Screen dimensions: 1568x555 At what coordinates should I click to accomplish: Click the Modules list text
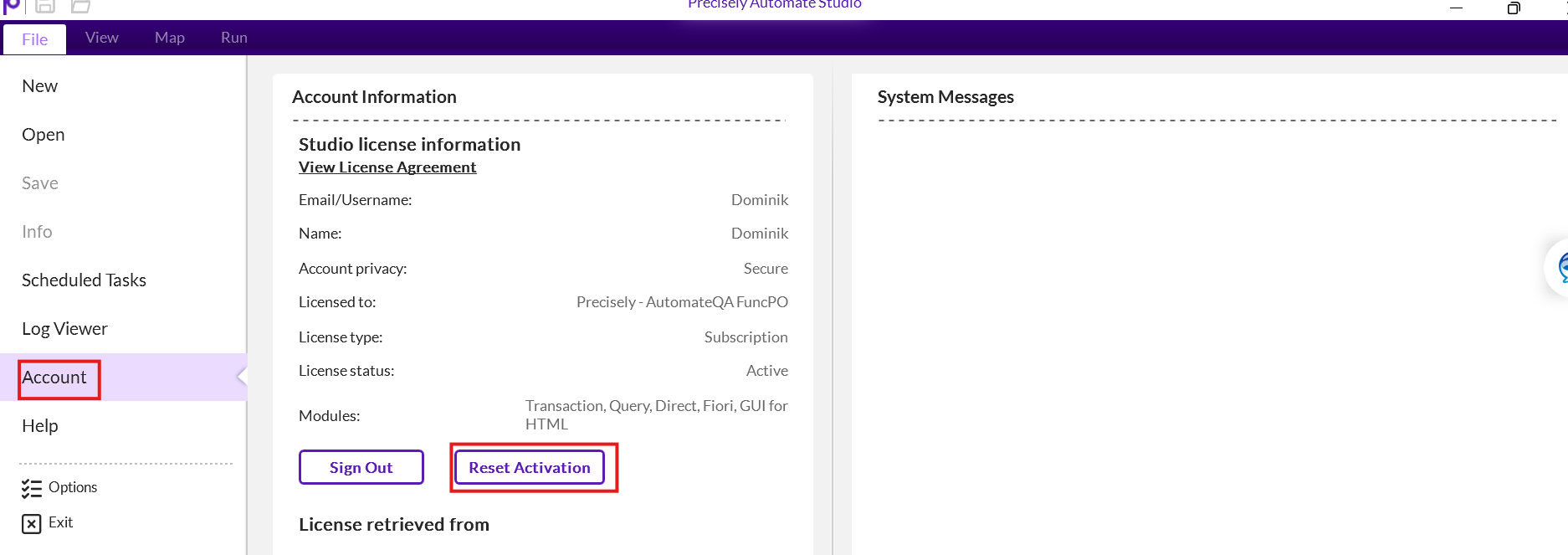(657, 415)
